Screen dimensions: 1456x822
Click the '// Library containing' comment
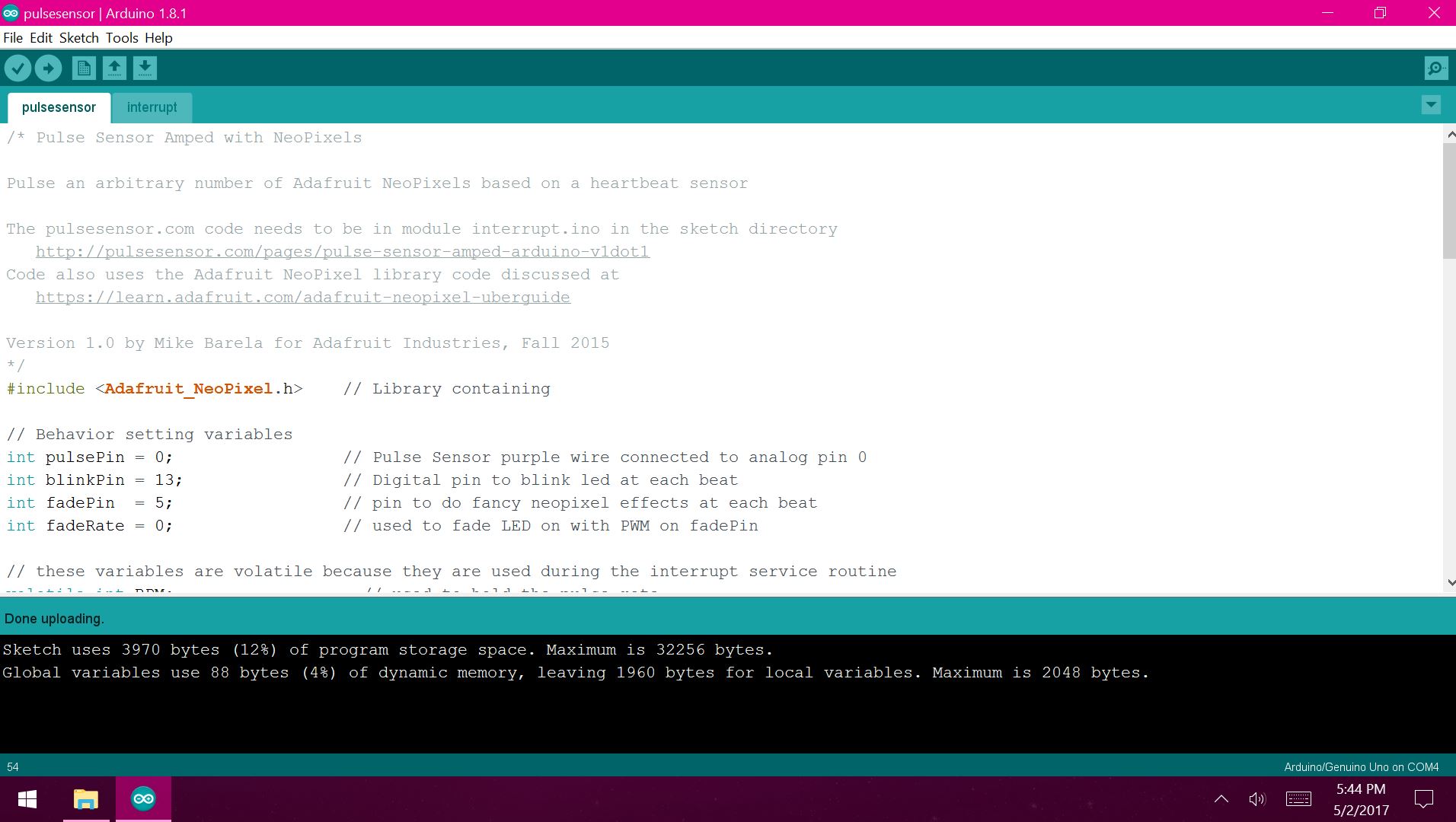pyautogui.click(x=446, y=389)
